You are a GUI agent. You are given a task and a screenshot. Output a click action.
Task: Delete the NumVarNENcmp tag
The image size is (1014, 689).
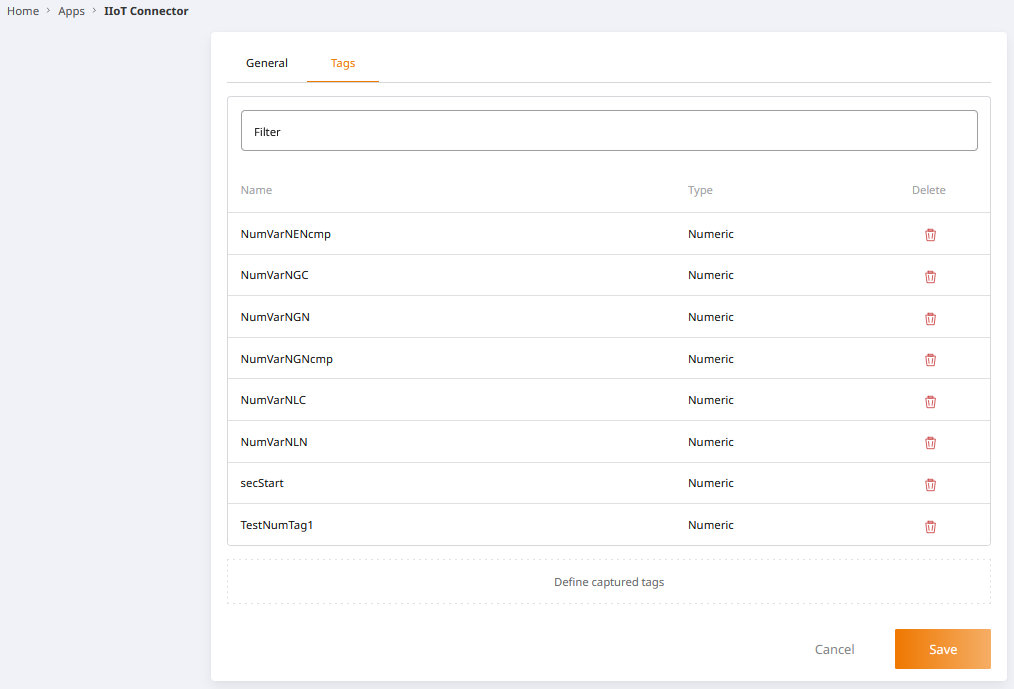tap(930, 235)
